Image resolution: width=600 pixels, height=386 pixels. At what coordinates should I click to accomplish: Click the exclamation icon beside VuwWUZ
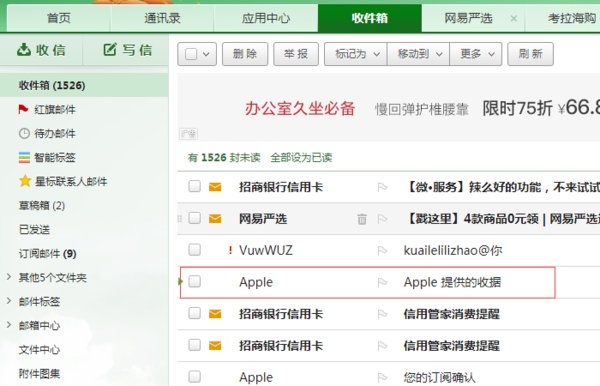[x=230, y=250]
